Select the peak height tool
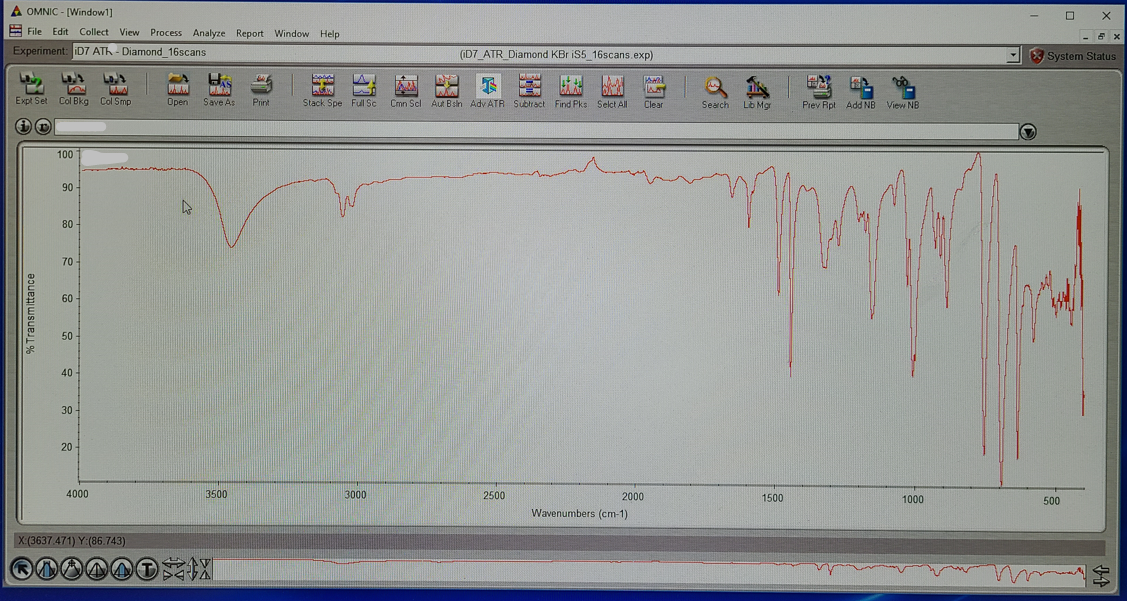Screen dimensions: 1127x601 [96, 570]
